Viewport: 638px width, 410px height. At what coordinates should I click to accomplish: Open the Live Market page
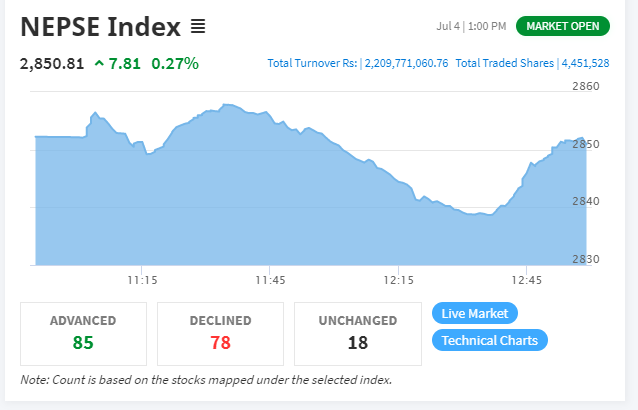coord(475,313)
